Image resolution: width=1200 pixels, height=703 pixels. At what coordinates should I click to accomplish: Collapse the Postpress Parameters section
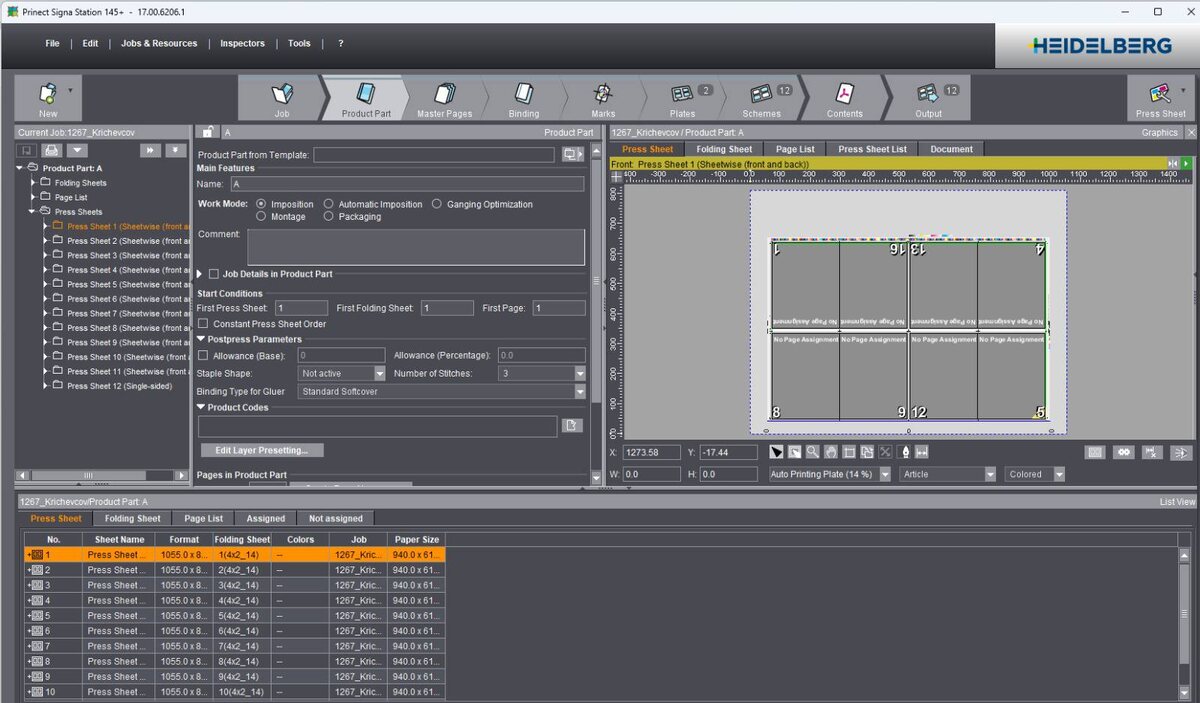[x=201, y=340]
